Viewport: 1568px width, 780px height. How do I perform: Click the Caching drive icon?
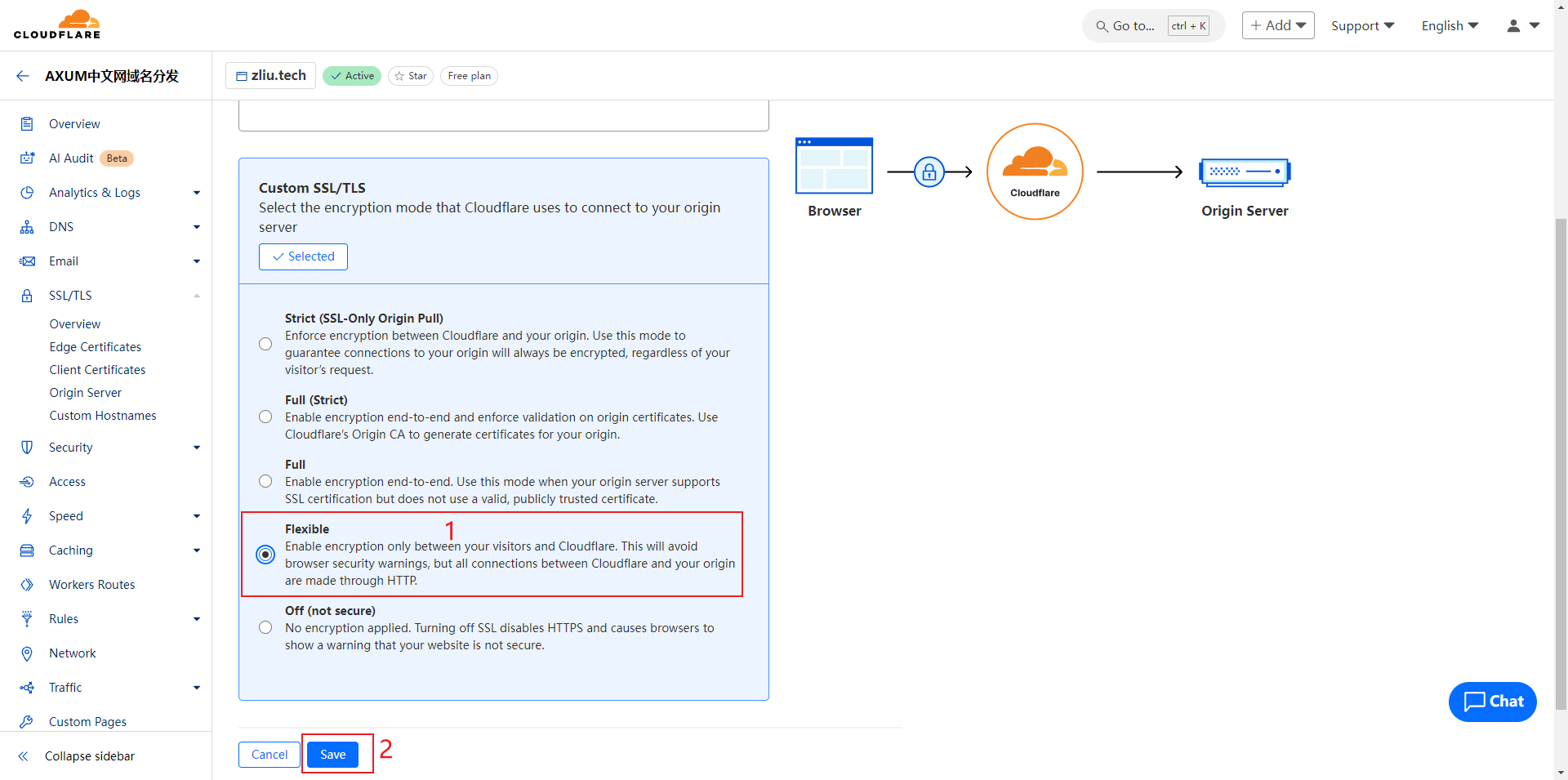pos(27,550)
